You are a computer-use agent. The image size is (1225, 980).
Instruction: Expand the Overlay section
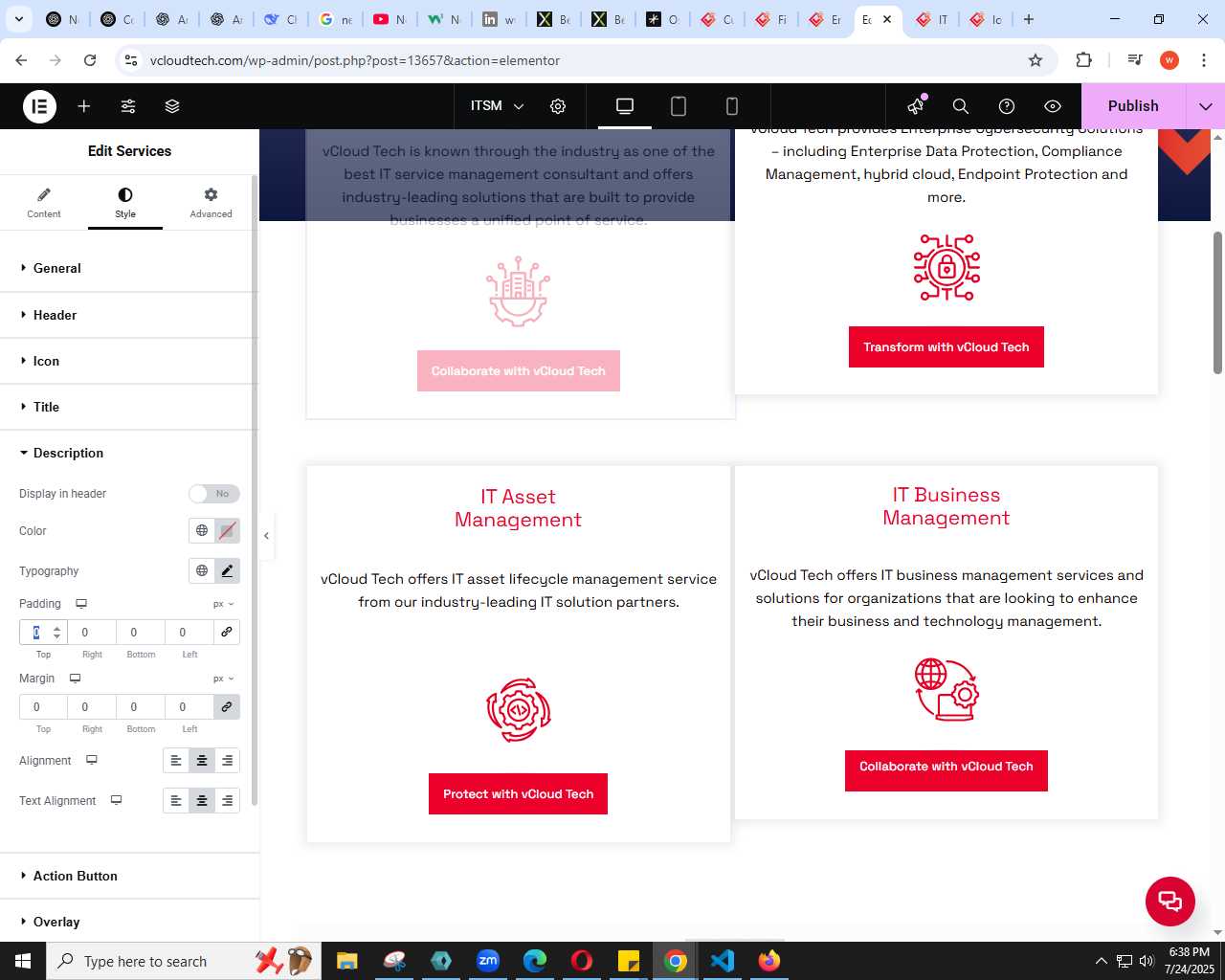coord(129,922)
